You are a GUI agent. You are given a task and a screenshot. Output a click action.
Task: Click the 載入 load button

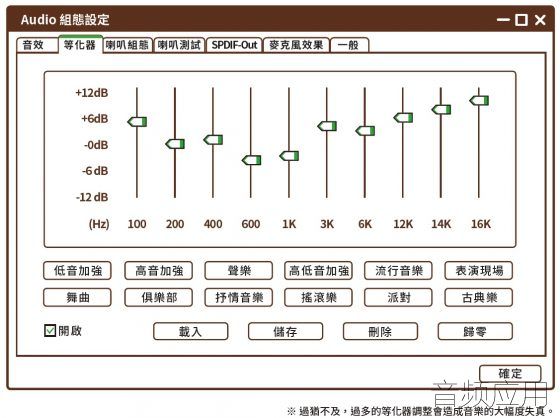[x=191, y=332]
